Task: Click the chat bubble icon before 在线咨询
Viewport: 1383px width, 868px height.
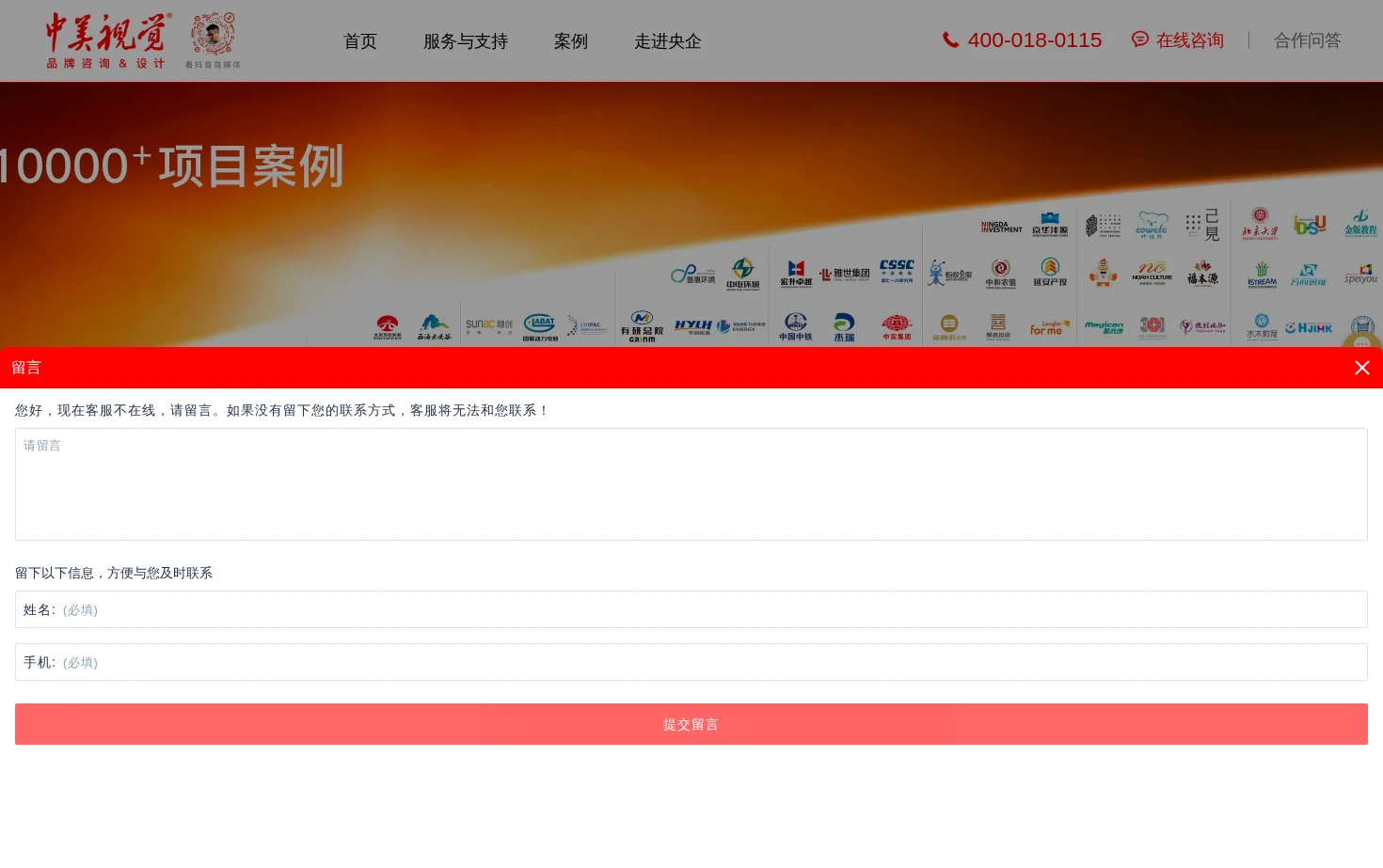Action: [x=1140, y=39]
